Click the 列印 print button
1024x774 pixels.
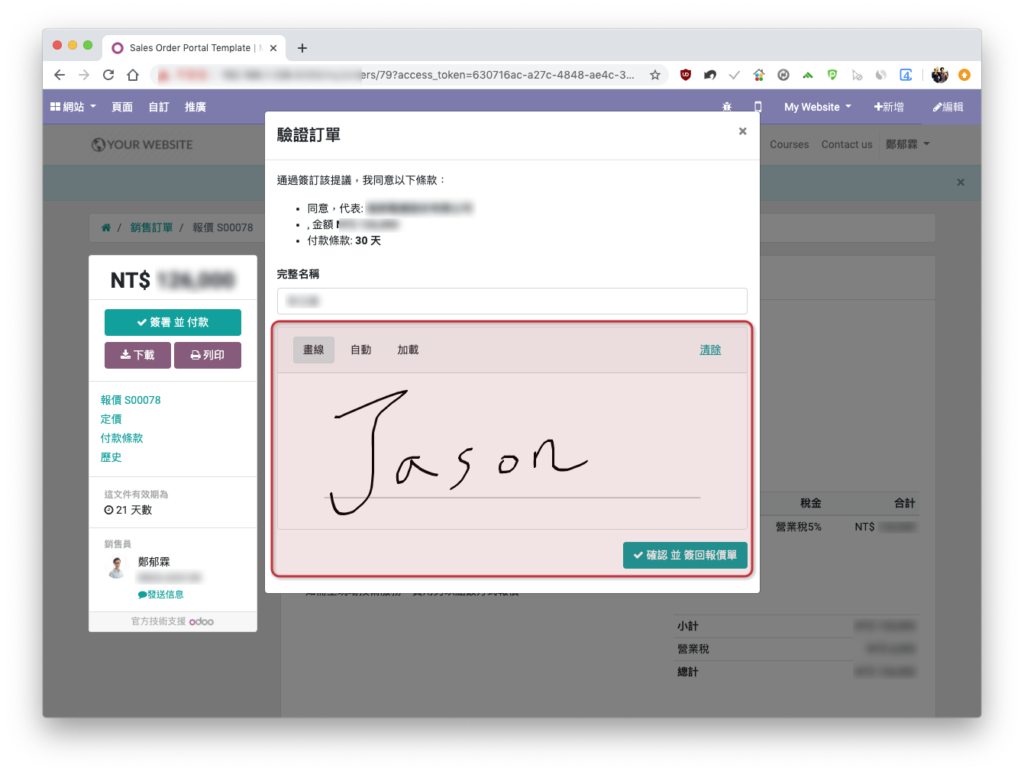[x=208, y=355]
